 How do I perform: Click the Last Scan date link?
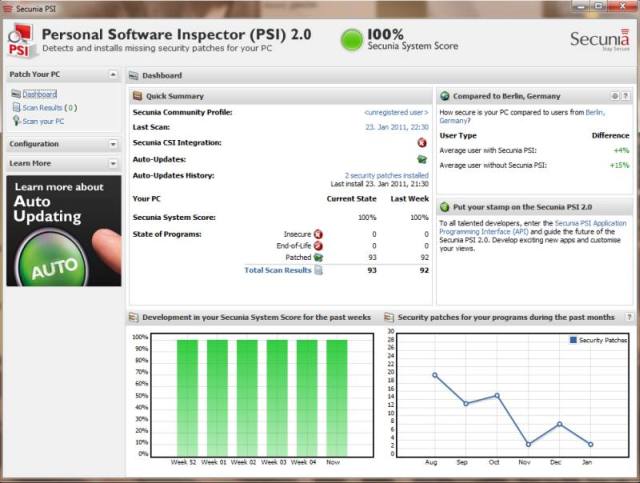coord(397,127)
